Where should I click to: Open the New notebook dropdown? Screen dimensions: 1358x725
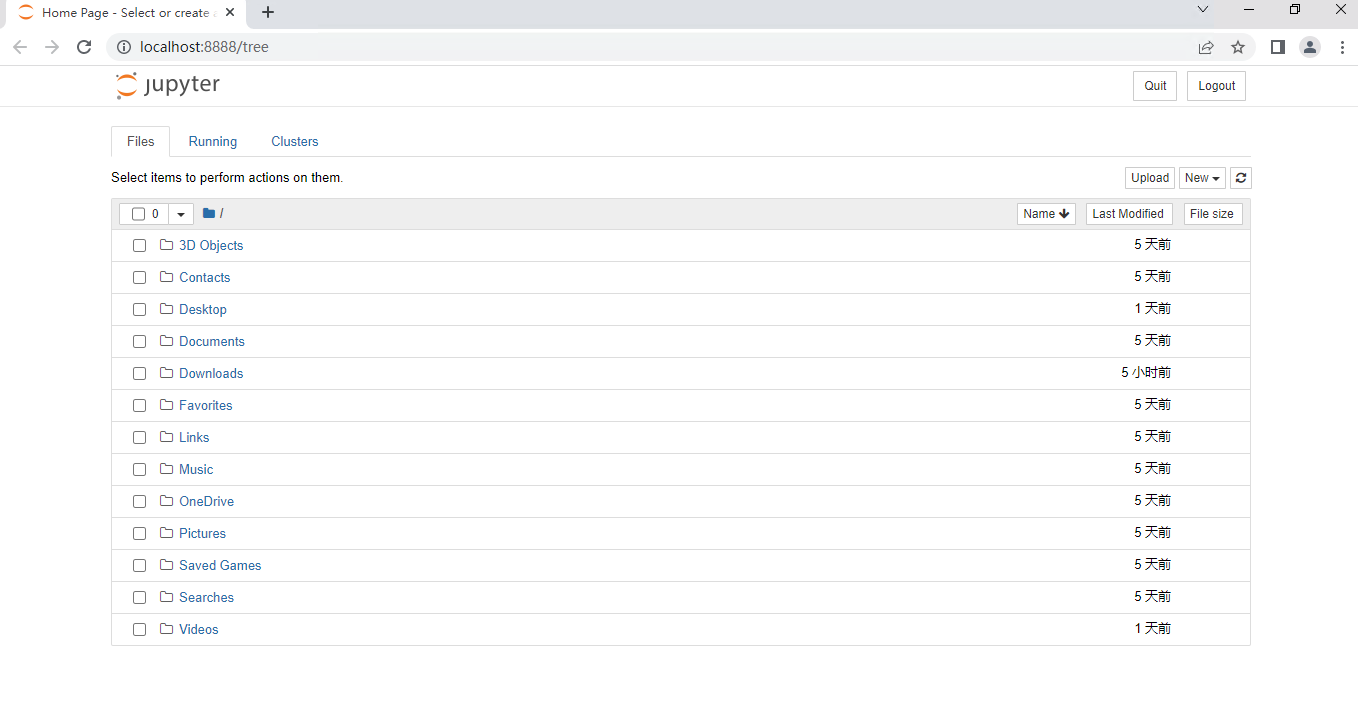pyautogui.click(x=1202, y=178)
